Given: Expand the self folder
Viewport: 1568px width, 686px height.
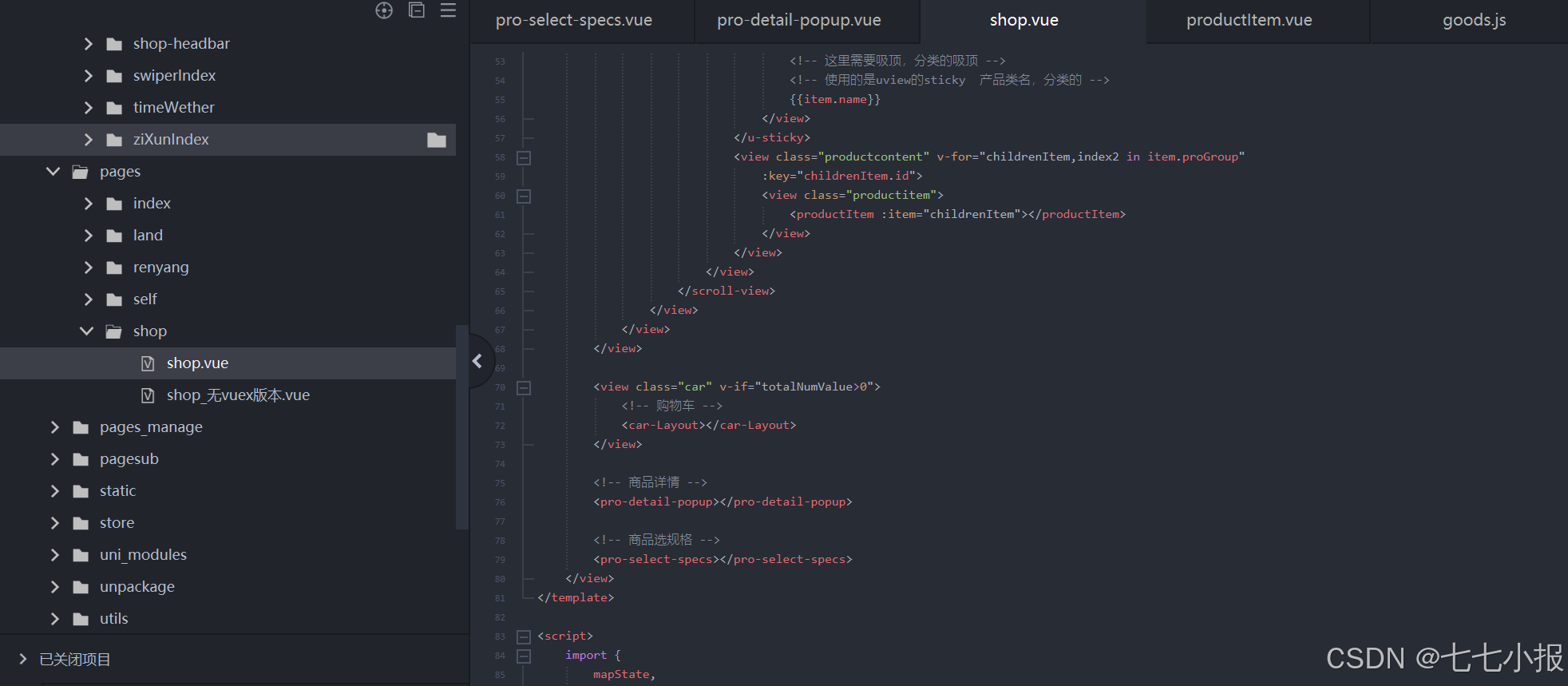Looking at the screenshot, I should click(x=88, y=299).
